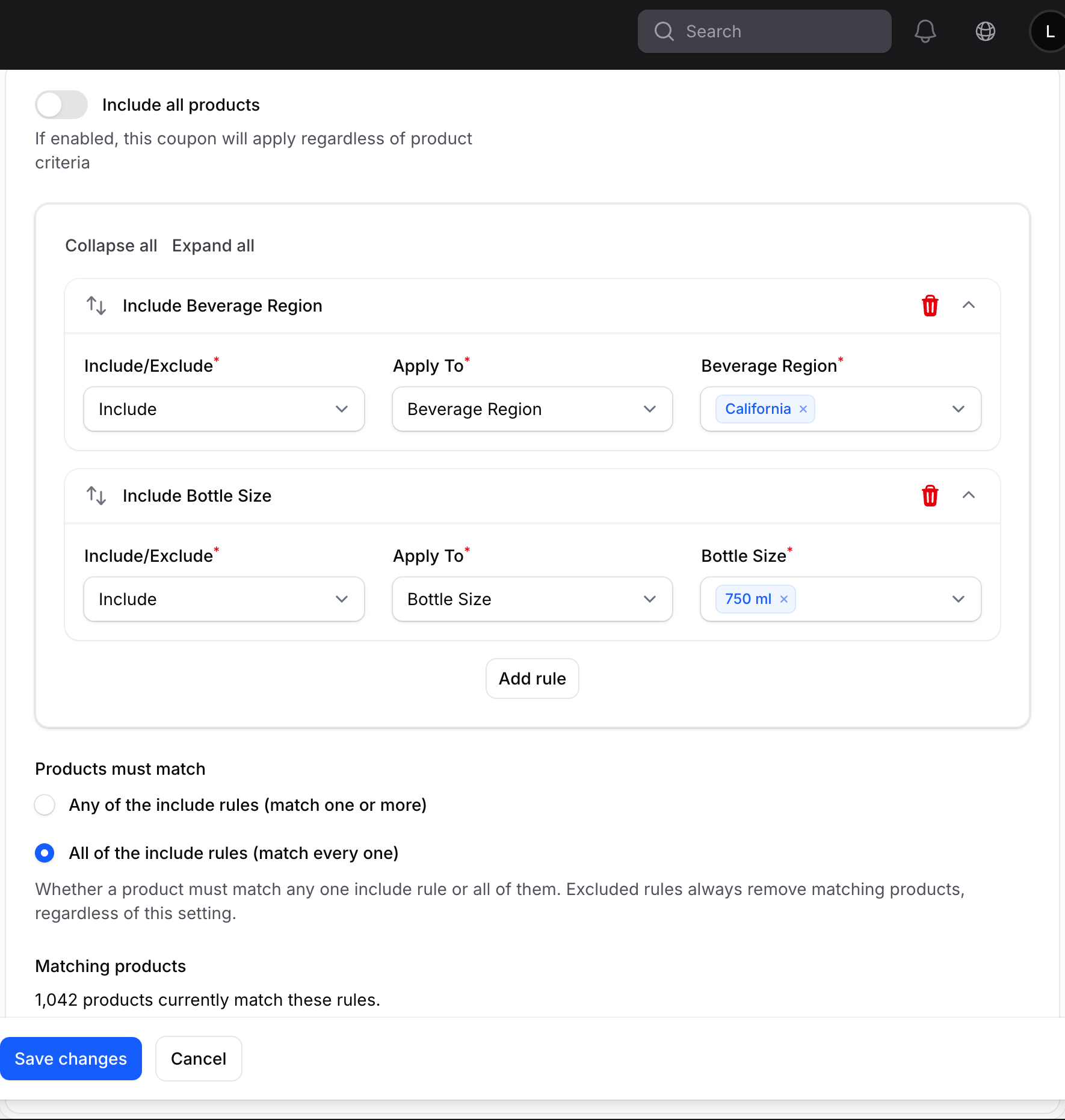
Task: Click the reorder handle of the Beverage Region rule
Action: [x=96, y=306]
